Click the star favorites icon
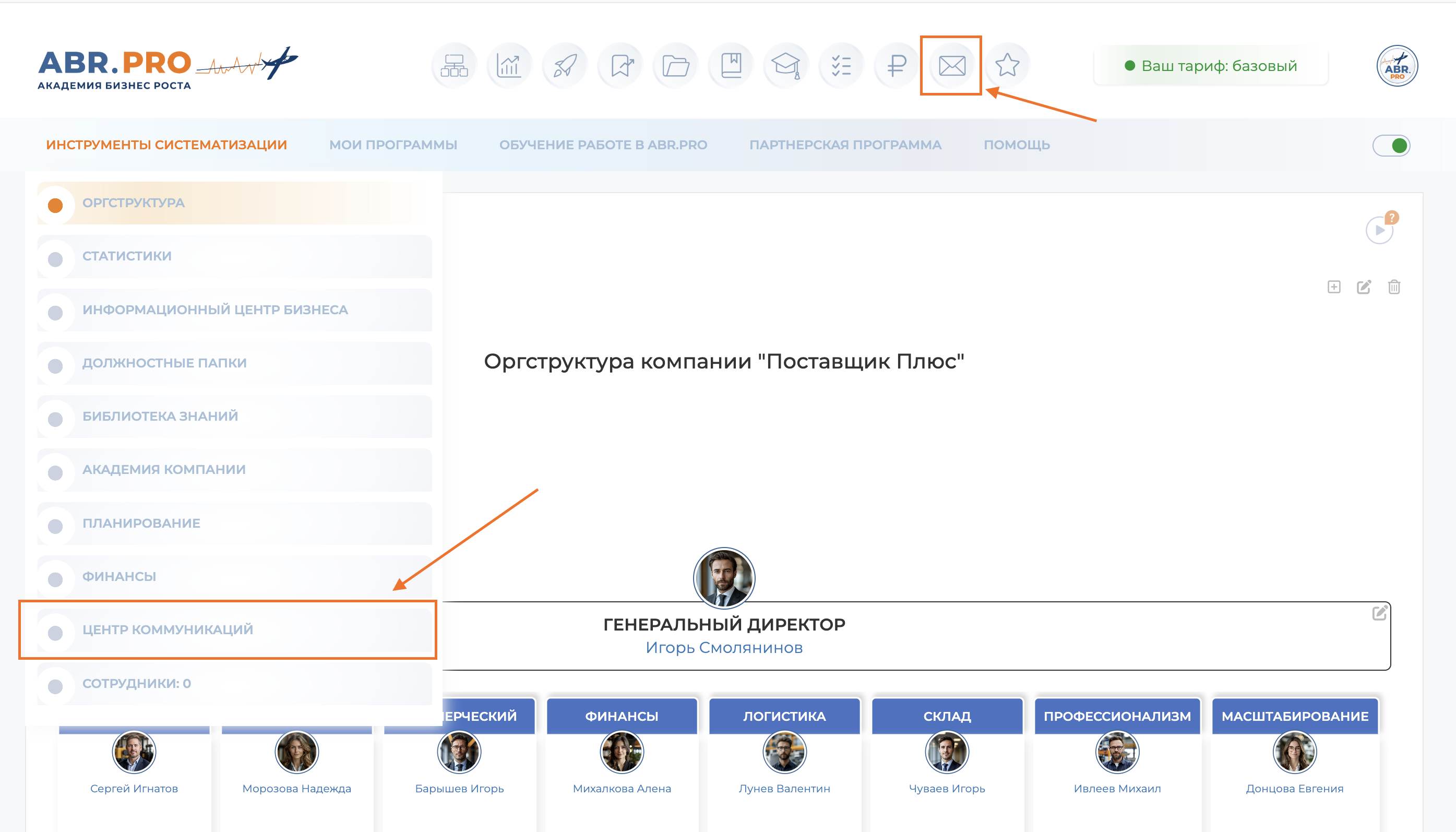Screen dimensions: 1456x832 (x=1007, y=65)
